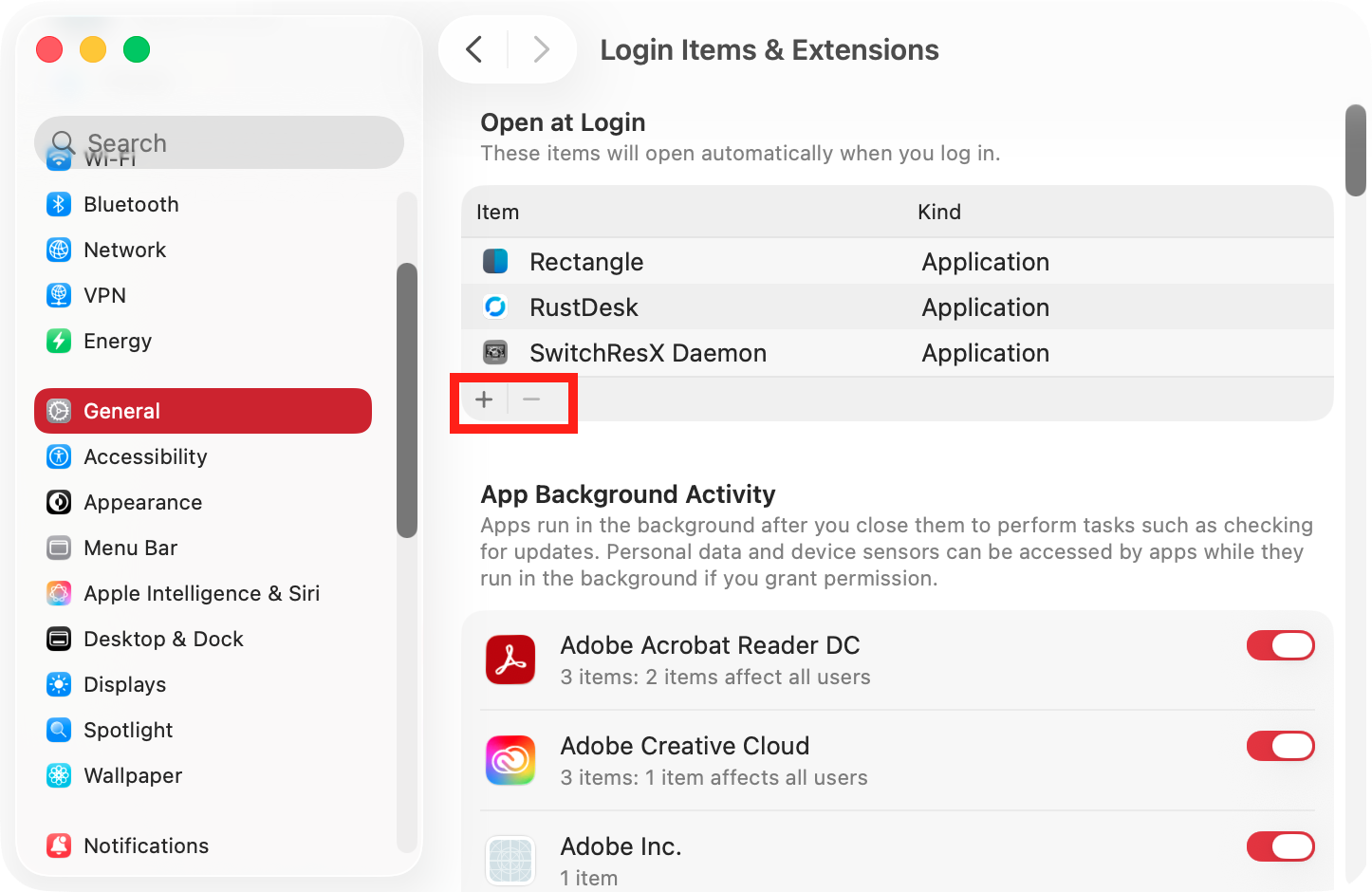
Task: Click the Bluetooth icon in sidebar
Action: coord(59,204)
